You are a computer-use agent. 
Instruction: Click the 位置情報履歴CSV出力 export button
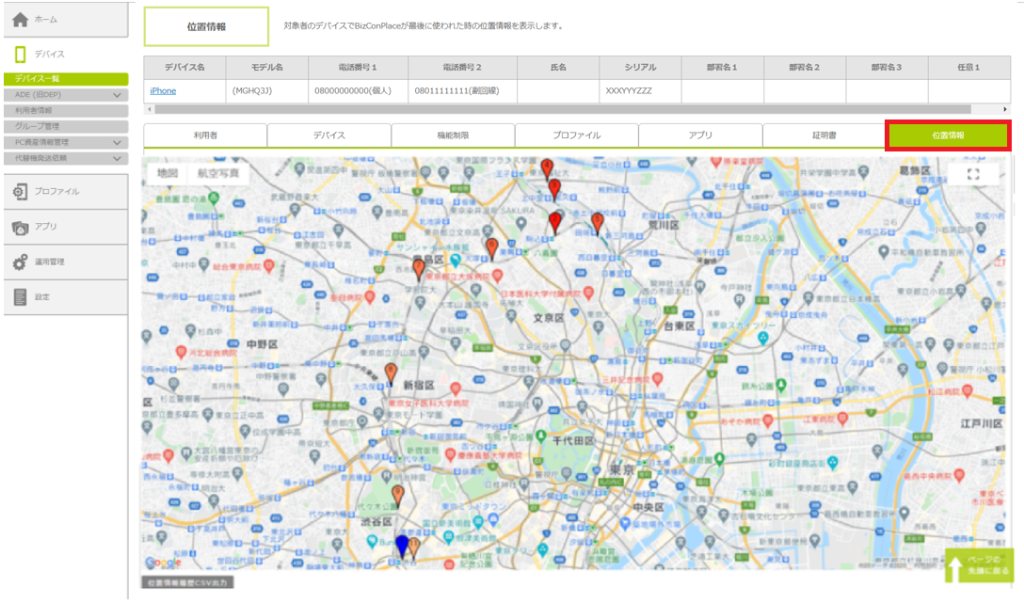click(187, 582)
